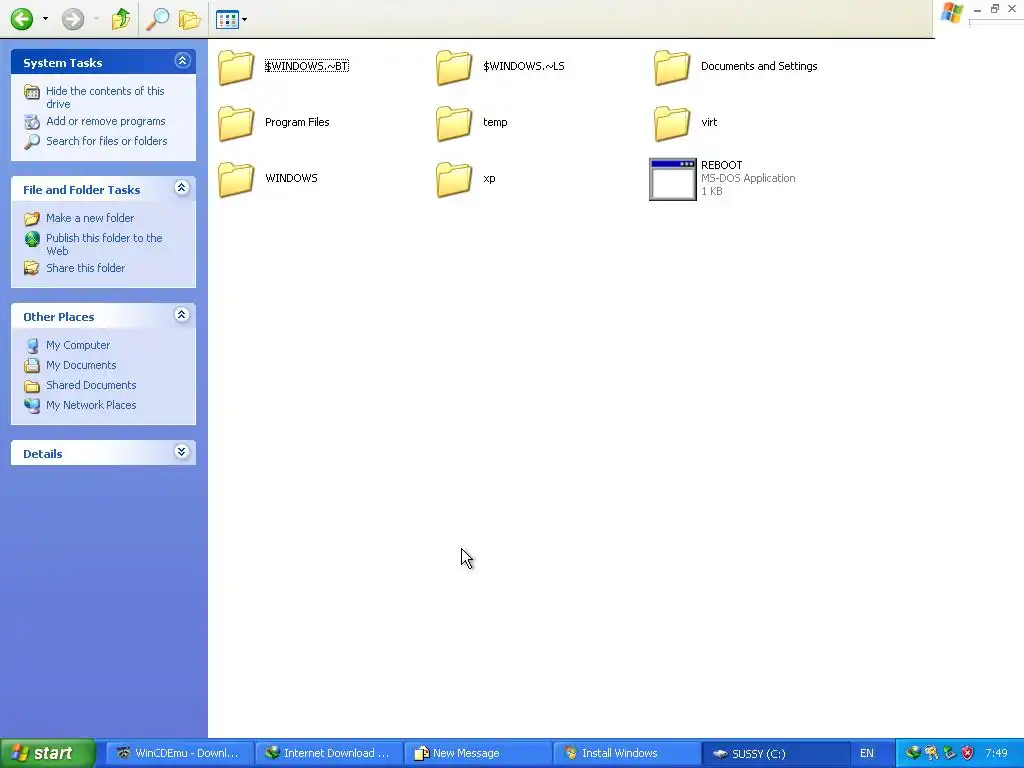Go to My Computer in Other Places
1024x768 pixels.
(78, 345)
